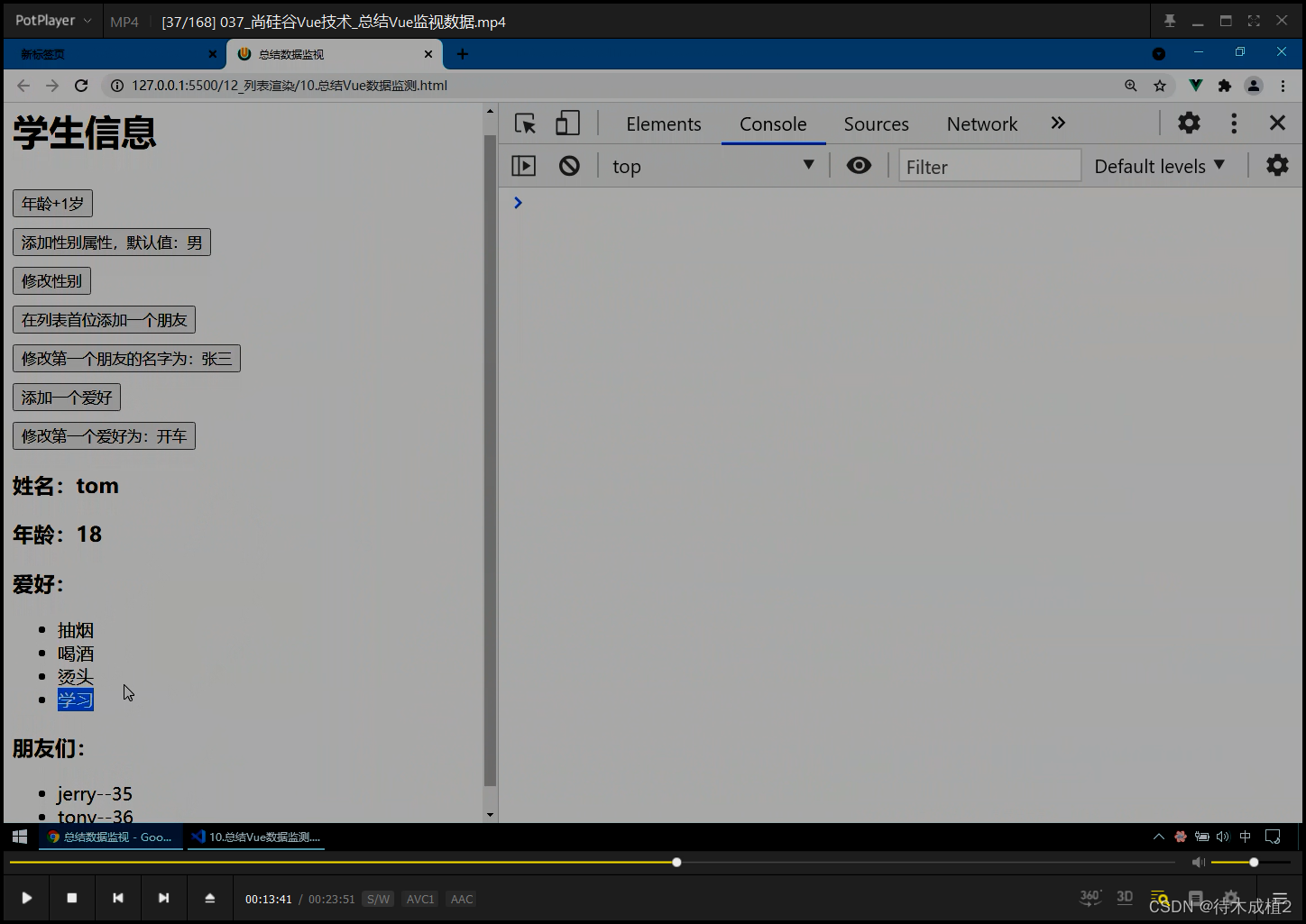Click the 添加一个爱好 button
This screenshot has height=924, width=1306.
tap(67, 398)
